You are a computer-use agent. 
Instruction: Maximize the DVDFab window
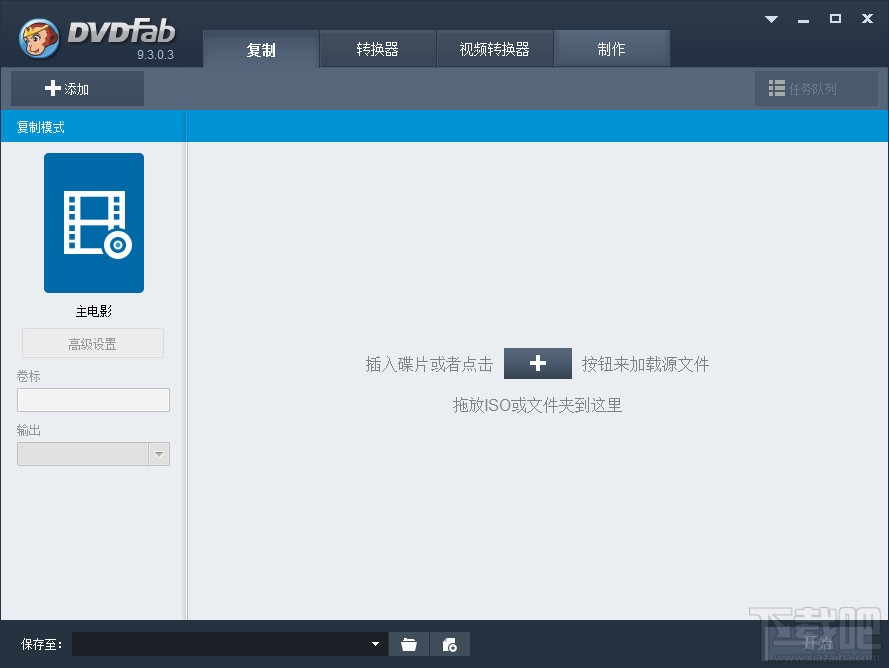coord(835,19)
